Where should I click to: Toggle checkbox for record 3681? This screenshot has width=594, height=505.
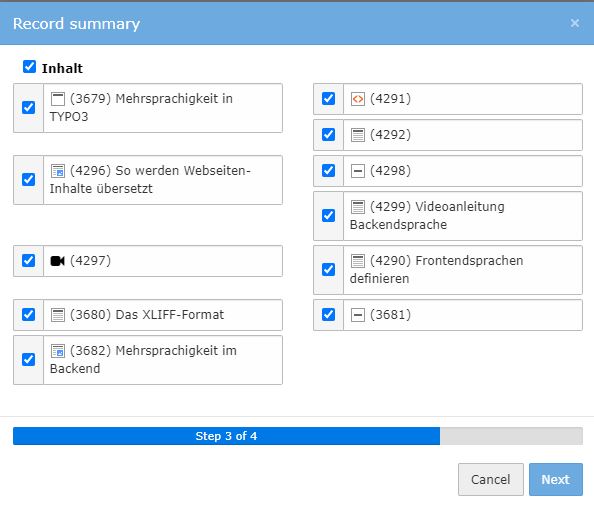pyautogui.click(x=328, y=314)
